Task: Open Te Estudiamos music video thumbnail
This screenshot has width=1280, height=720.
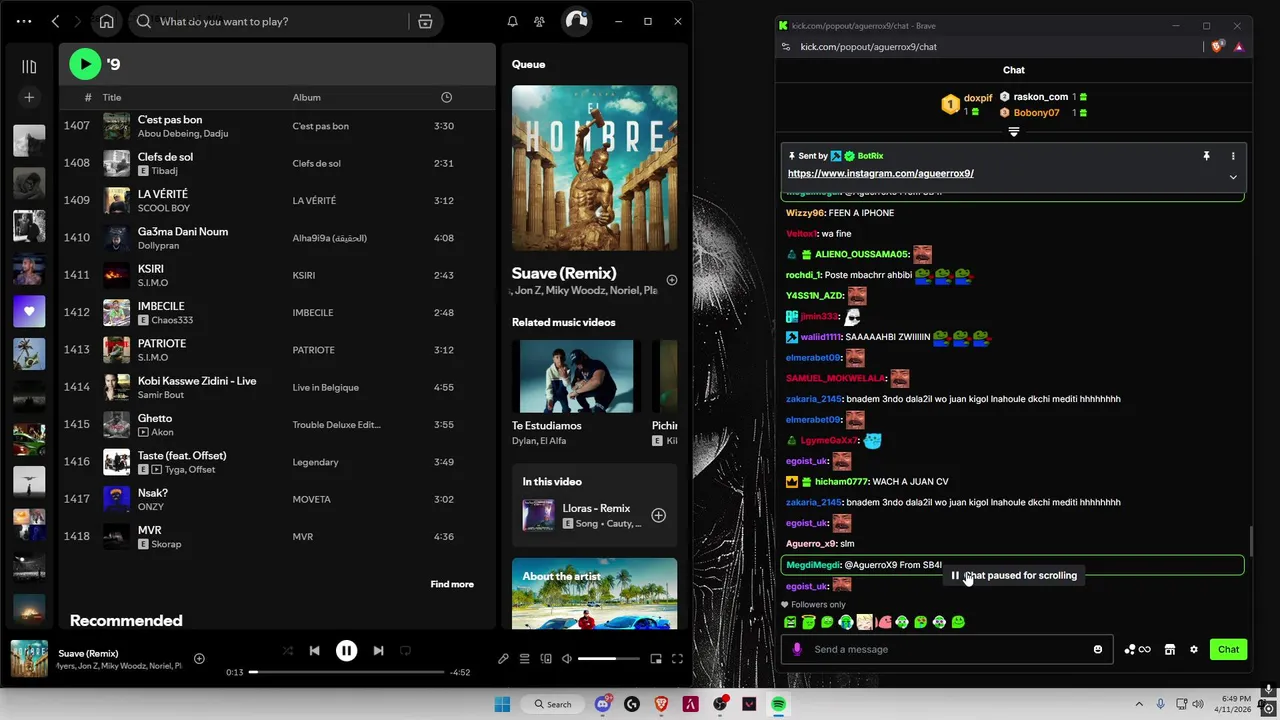Action: tap(576, 376)
